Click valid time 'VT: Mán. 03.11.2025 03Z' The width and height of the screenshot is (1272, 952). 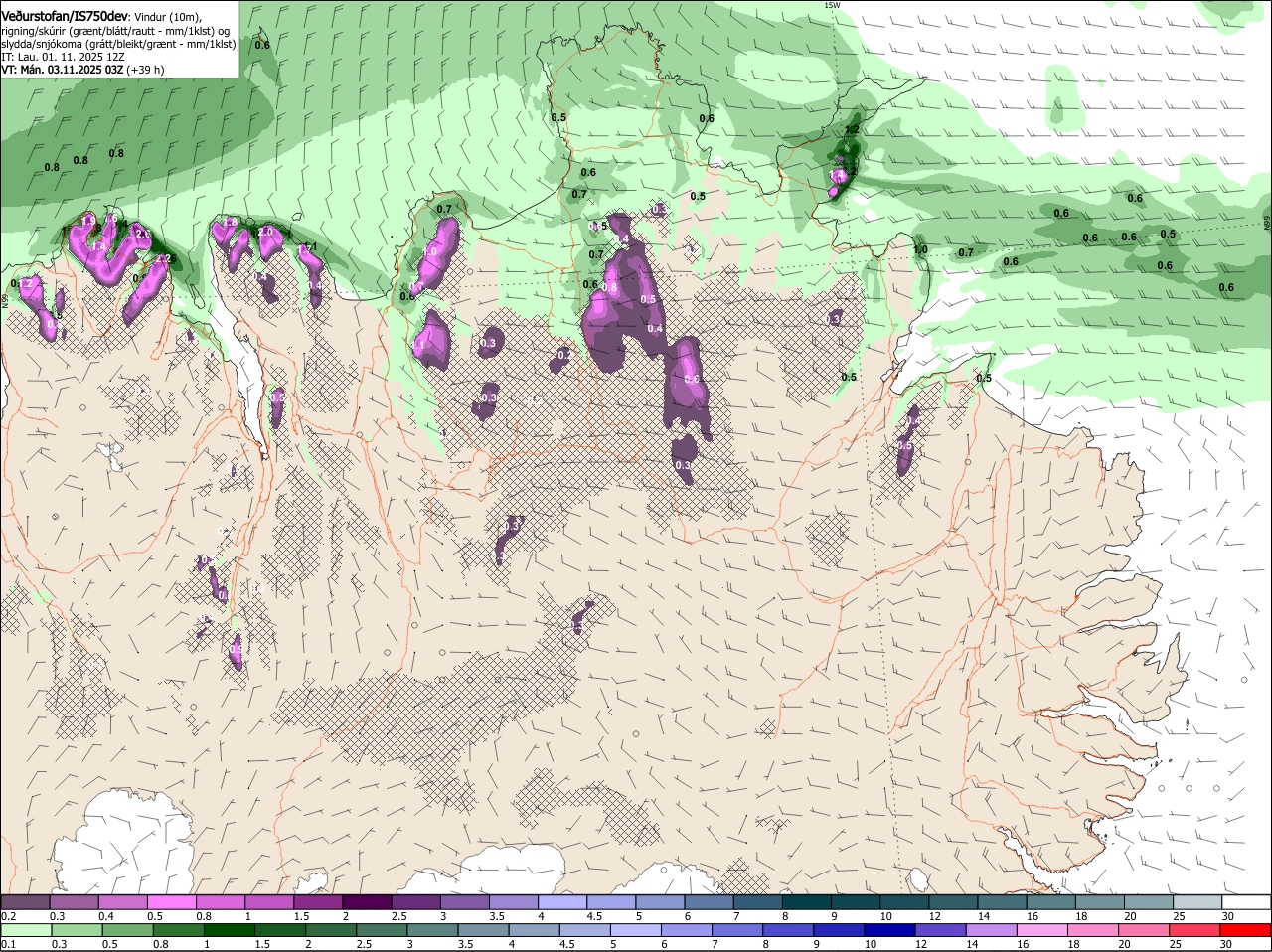pyautogui.click(x=62, y=70)
